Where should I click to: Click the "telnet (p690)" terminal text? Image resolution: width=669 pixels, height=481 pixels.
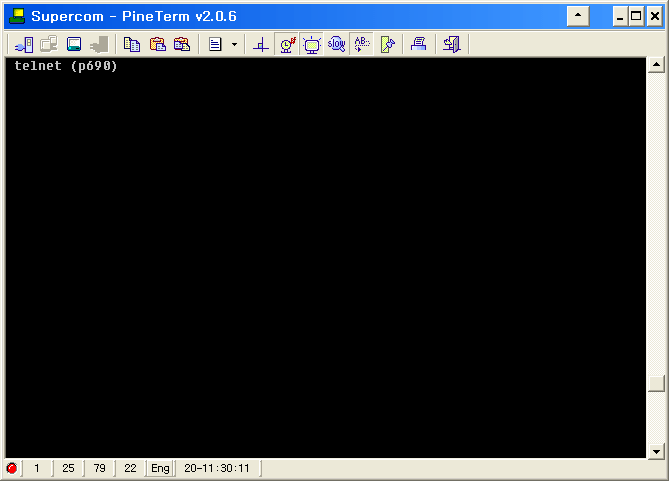click(66, 66)
